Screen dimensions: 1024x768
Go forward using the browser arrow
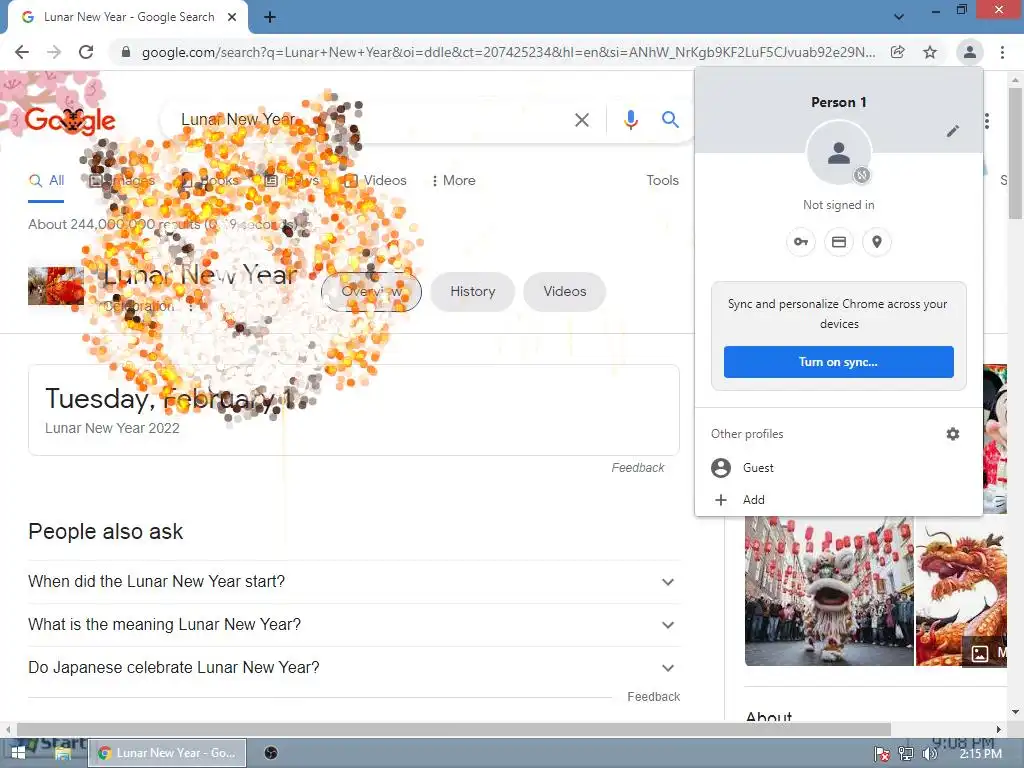(54, 52)
